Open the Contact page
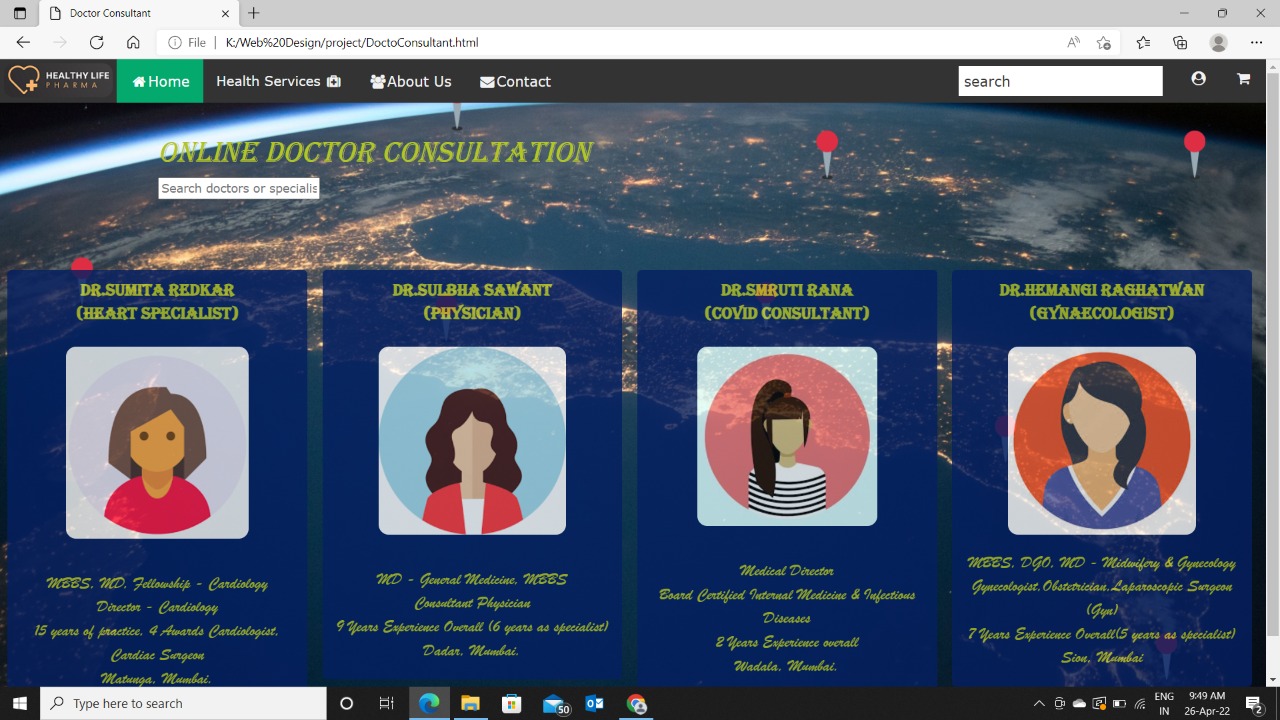1280x720 pixels. click(515, 81)
